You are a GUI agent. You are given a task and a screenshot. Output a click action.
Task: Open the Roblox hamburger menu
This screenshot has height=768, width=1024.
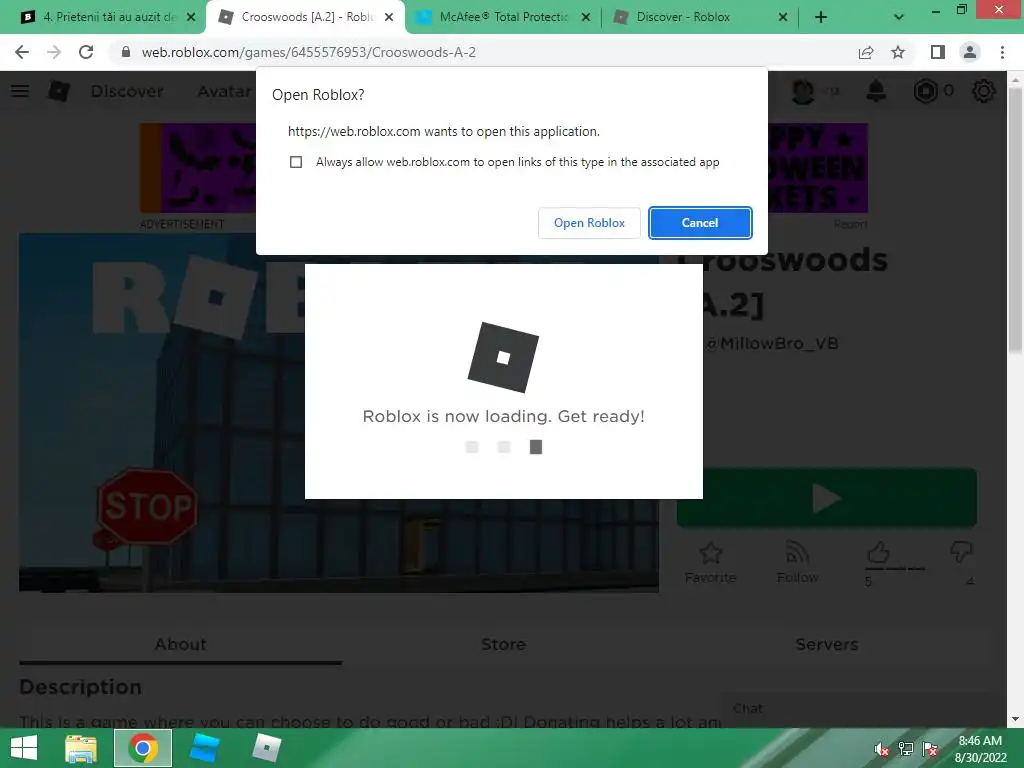pyautogui.click(x=20, y=91)
